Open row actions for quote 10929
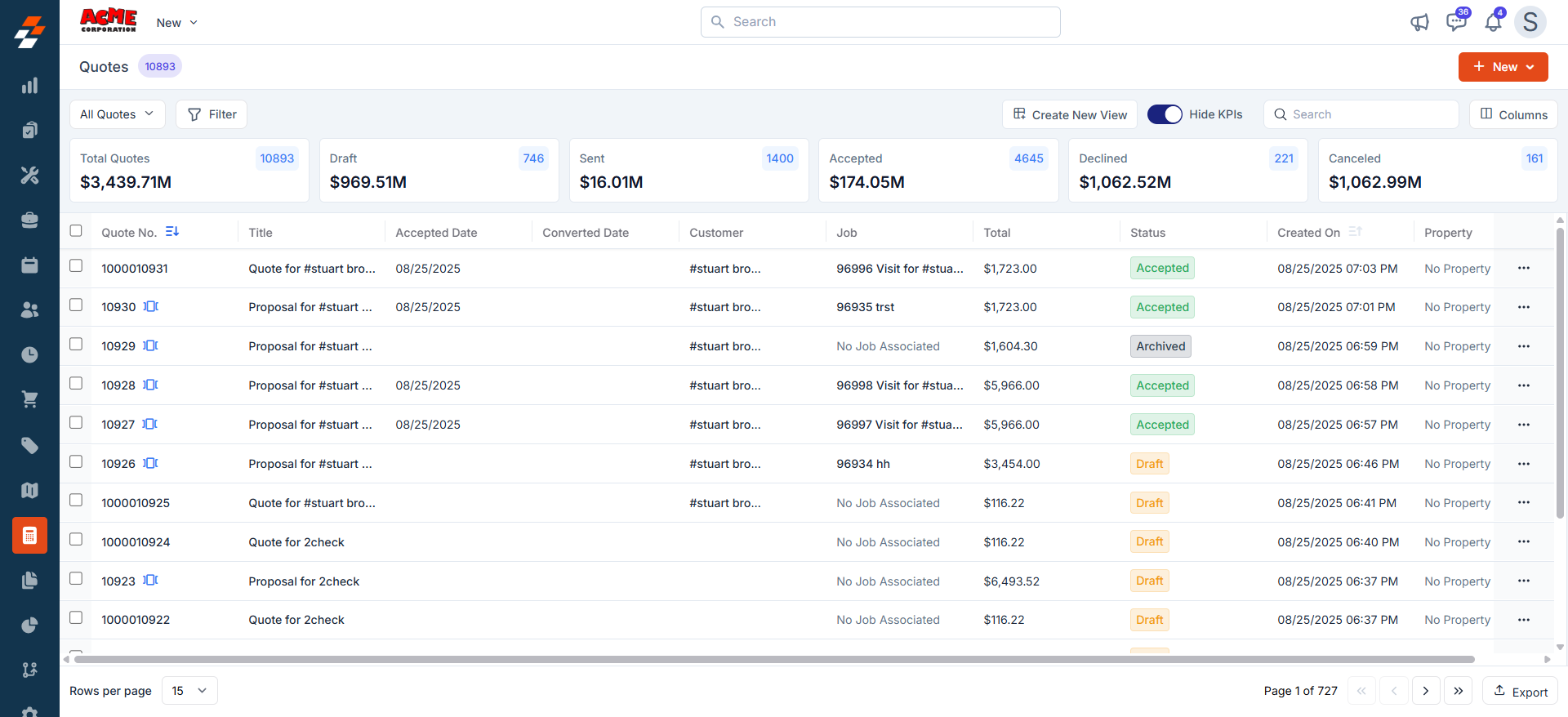The height and width of the screenshot is (717, 1568). [1523, 346]
